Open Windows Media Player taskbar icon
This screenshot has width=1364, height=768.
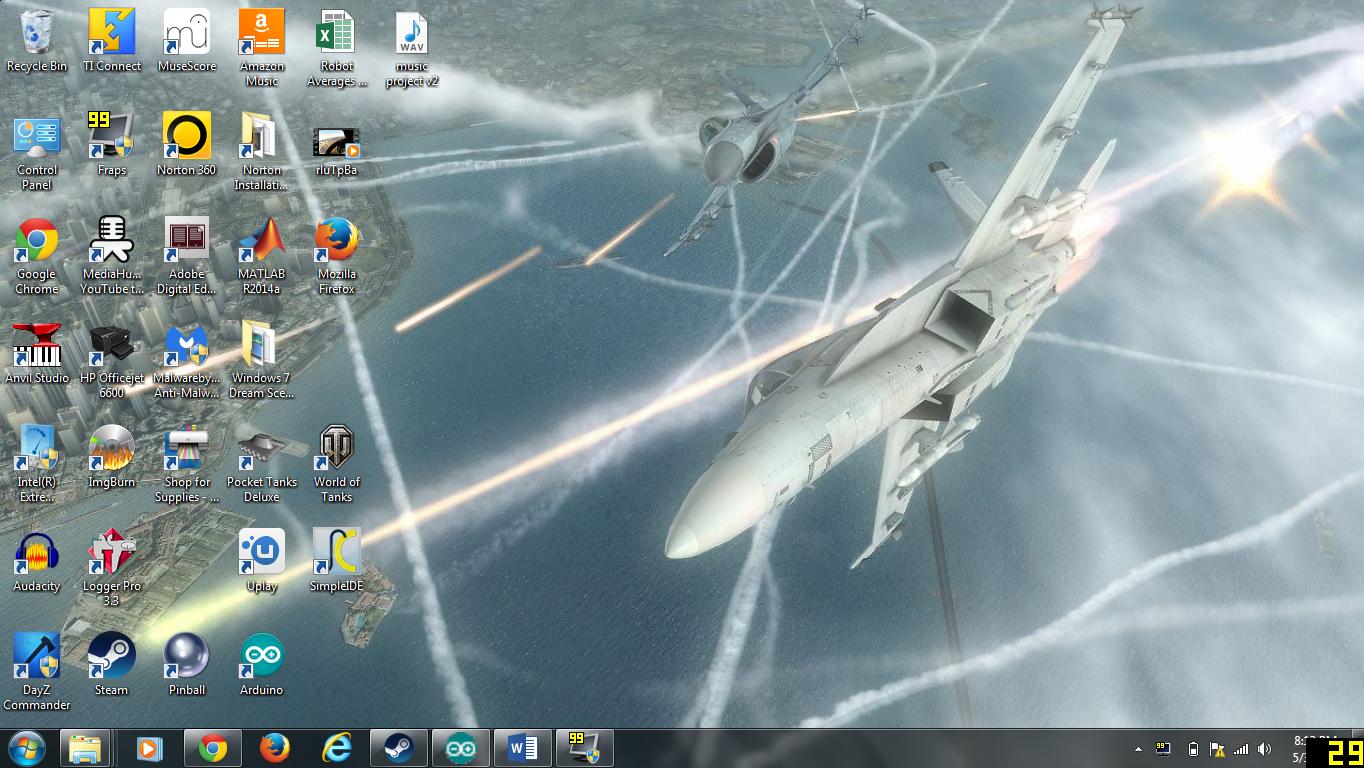[x=150, y=748]
